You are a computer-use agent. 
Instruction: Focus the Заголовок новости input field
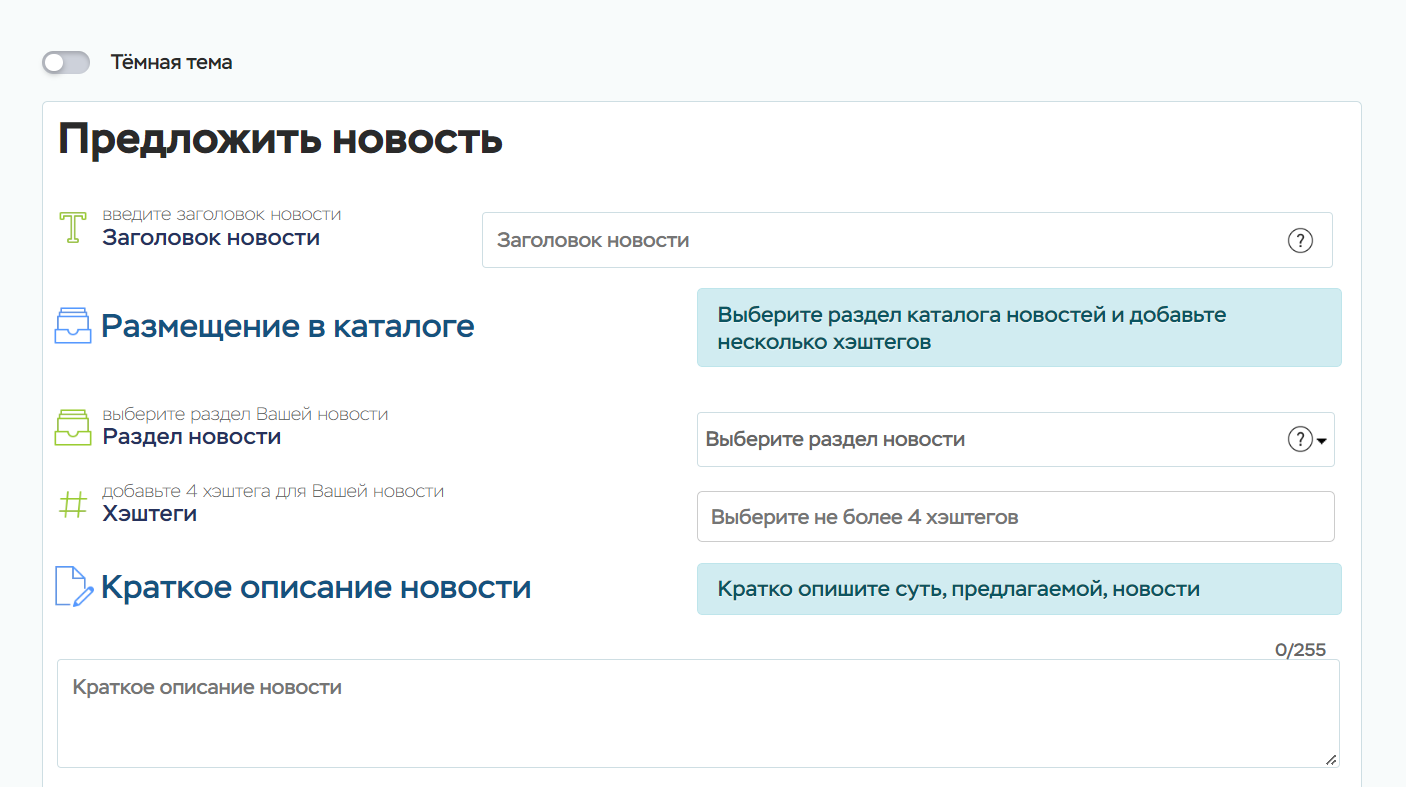[x=880, y=240]
